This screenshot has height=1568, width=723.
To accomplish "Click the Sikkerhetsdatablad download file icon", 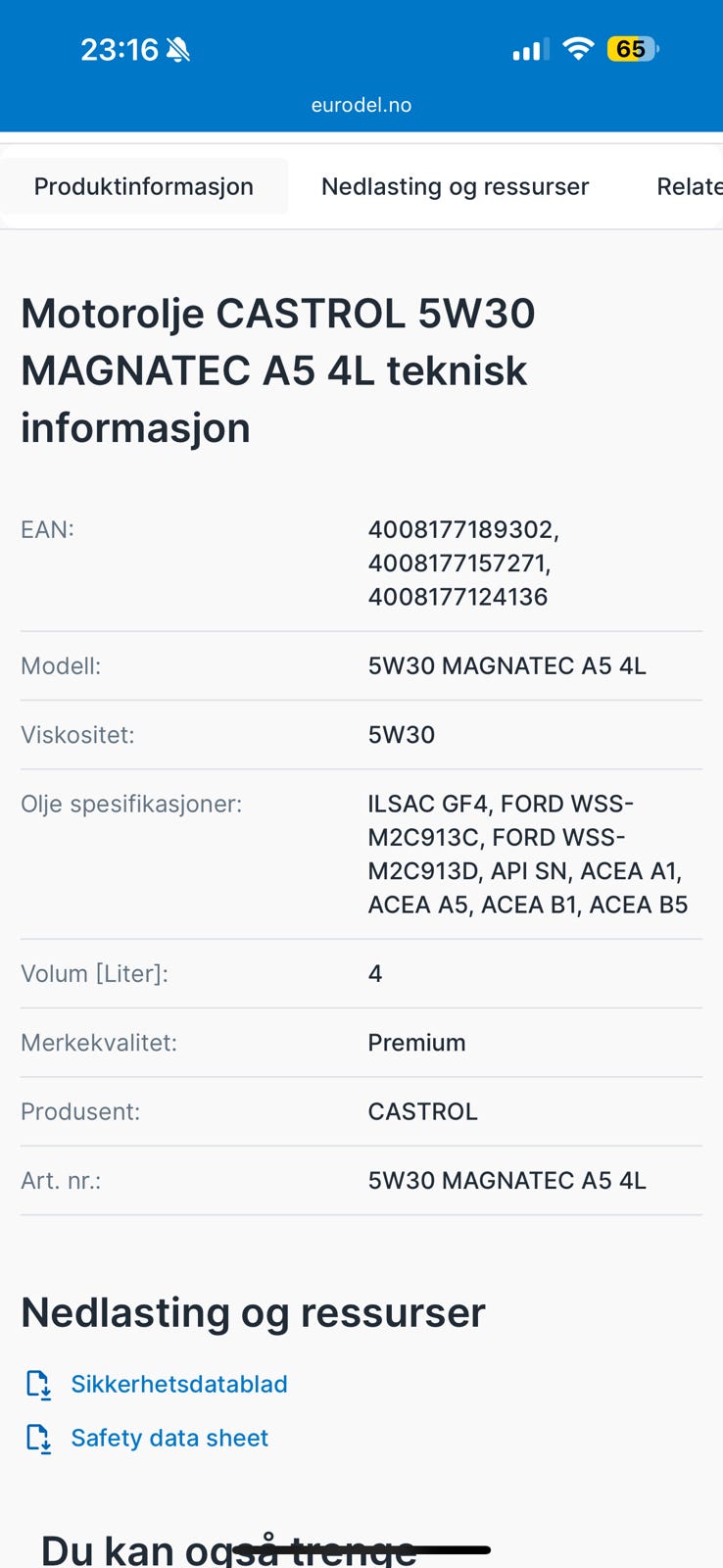I will coord(38,1384).
